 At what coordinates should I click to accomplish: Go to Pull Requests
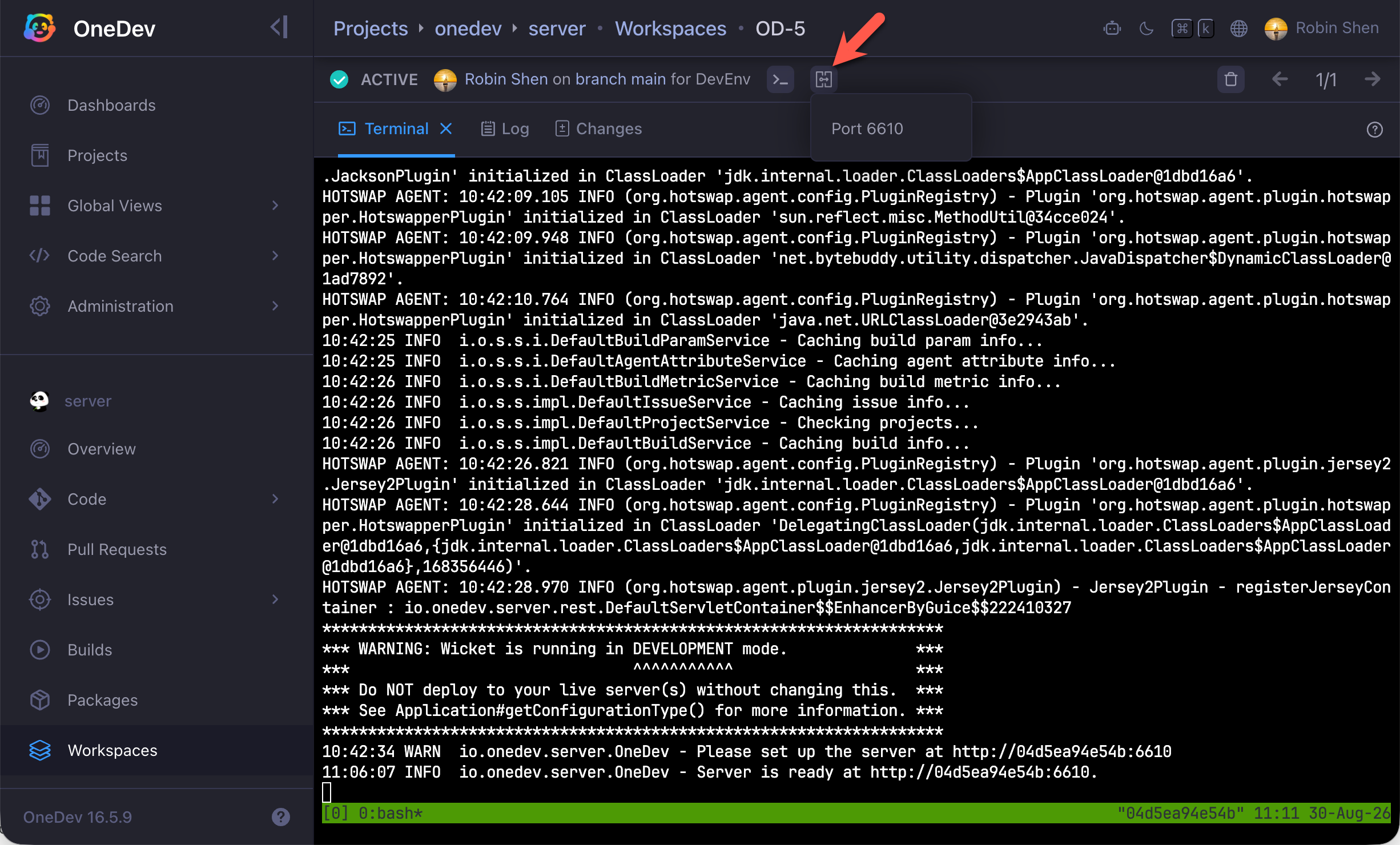click(x=156, y=549)
